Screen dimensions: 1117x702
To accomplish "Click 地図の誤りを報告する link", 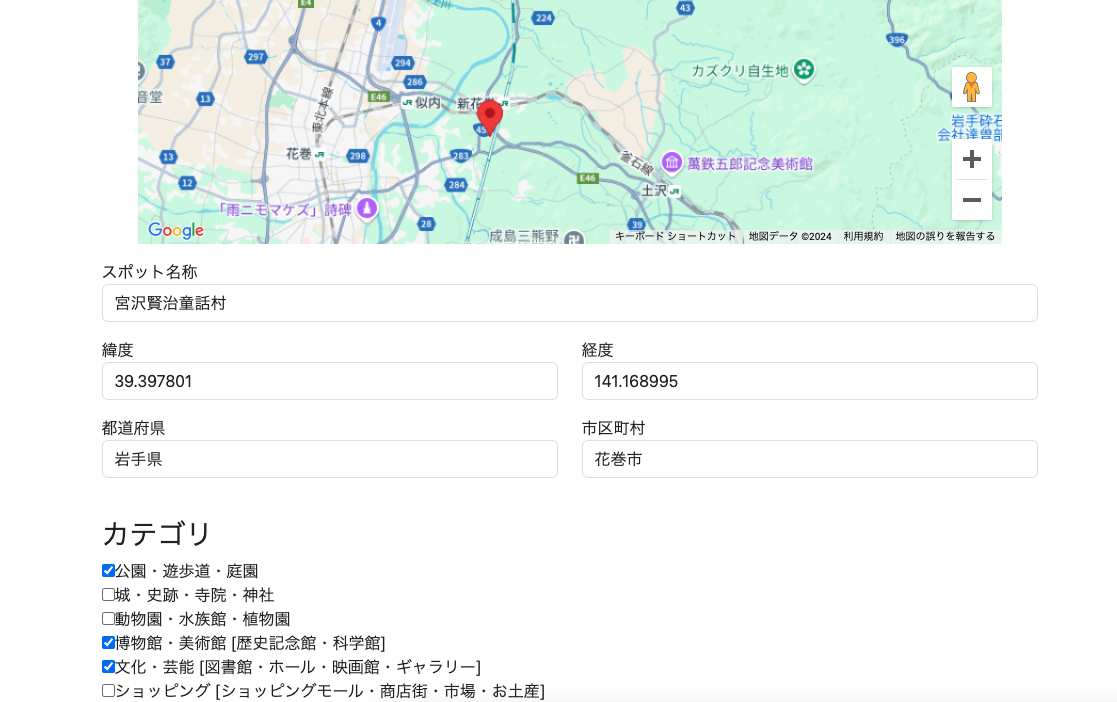I will (x=945, y=236).
